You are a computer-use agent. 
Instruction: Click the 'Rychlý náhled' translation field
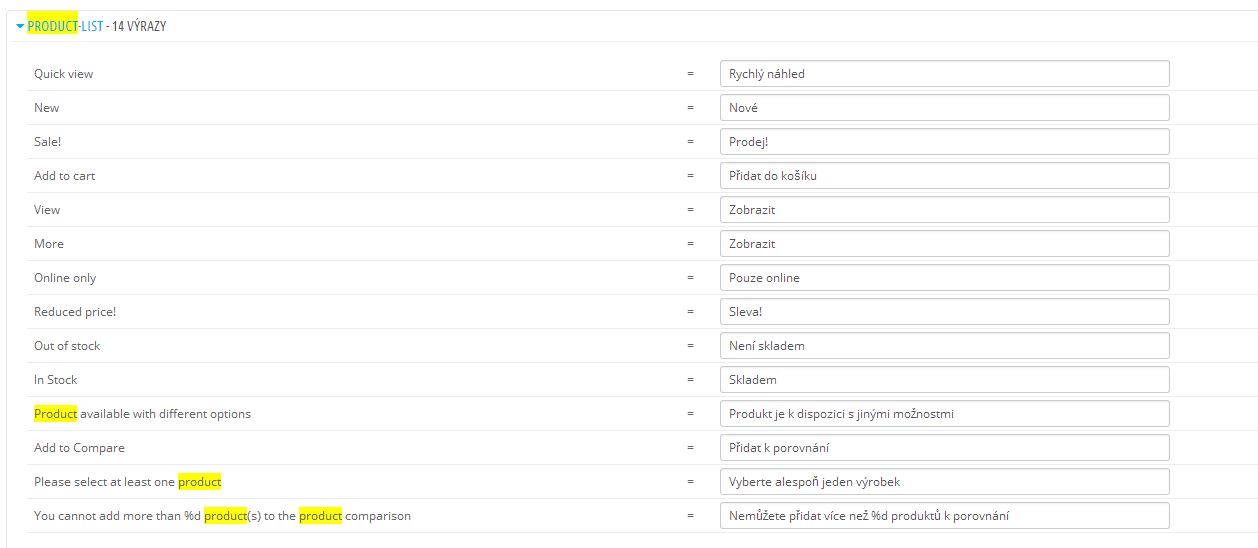(943, 74)
